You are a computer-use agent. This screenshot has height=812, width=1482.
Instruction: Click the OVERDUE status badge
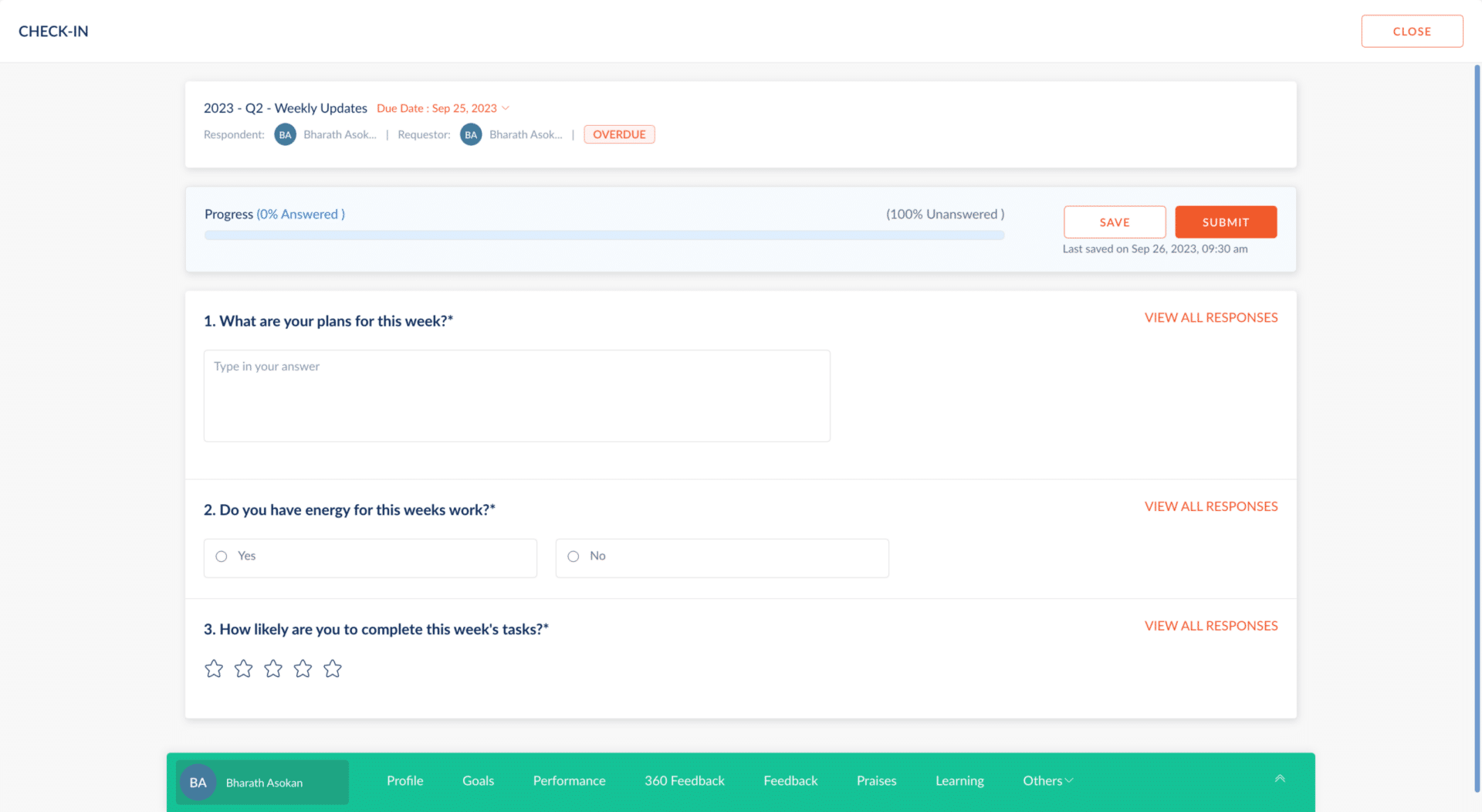[619, 134]
